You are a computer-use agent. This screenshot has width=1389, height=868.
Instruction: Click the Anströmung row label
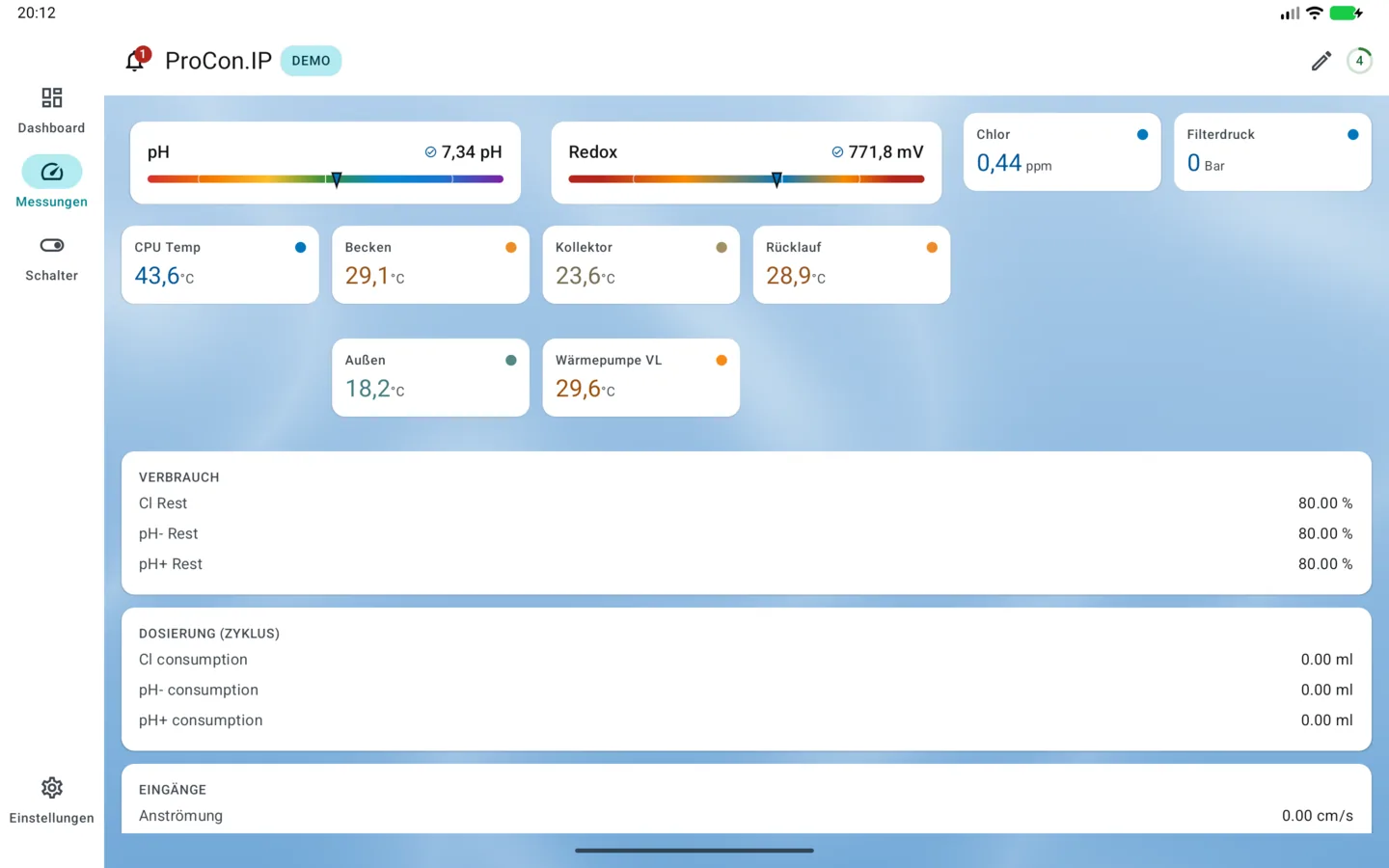coord(180,816)
